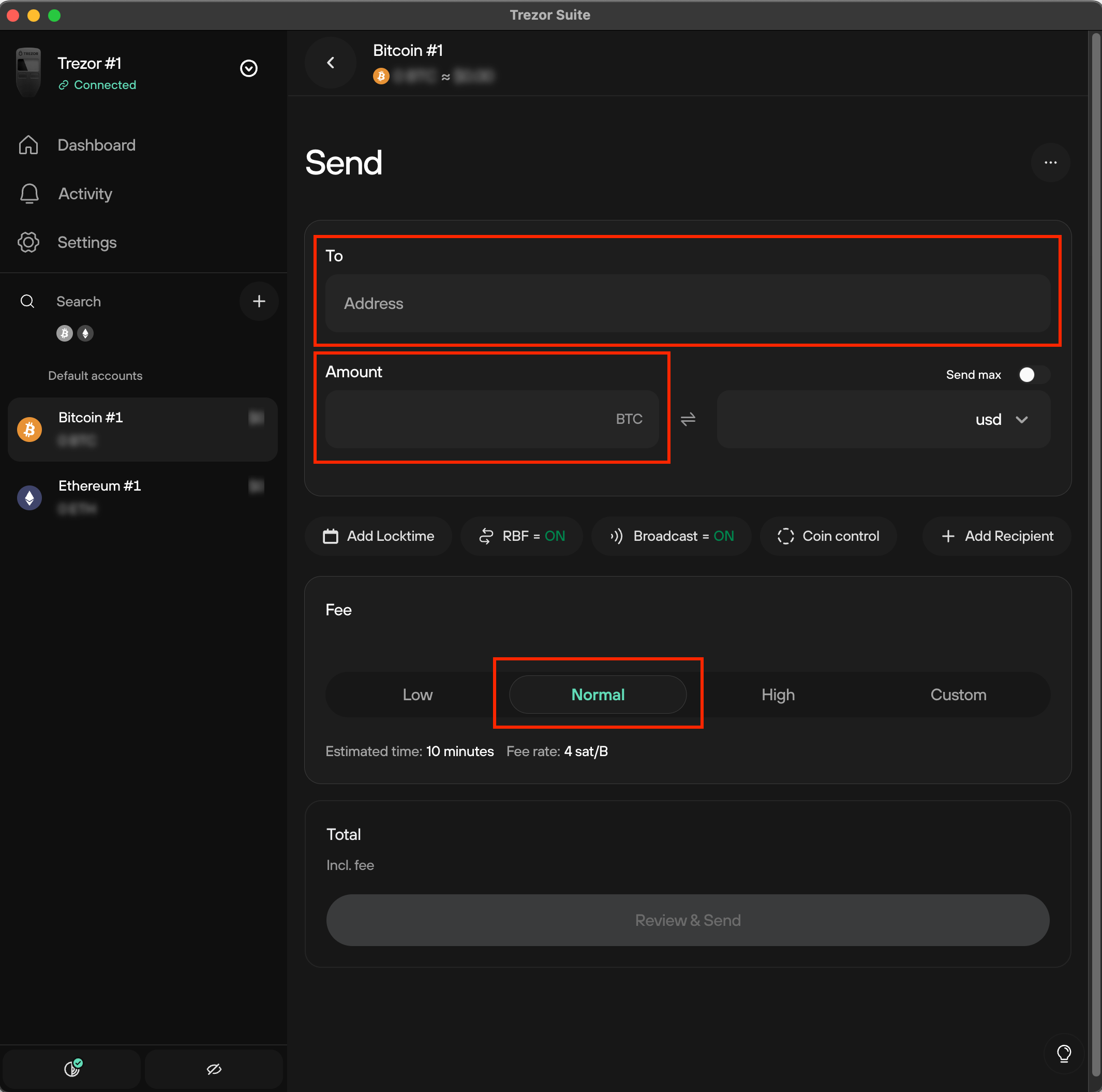Toggle Broadcast = ON option
The image size is (1102, 1092).
coord(672,536)
